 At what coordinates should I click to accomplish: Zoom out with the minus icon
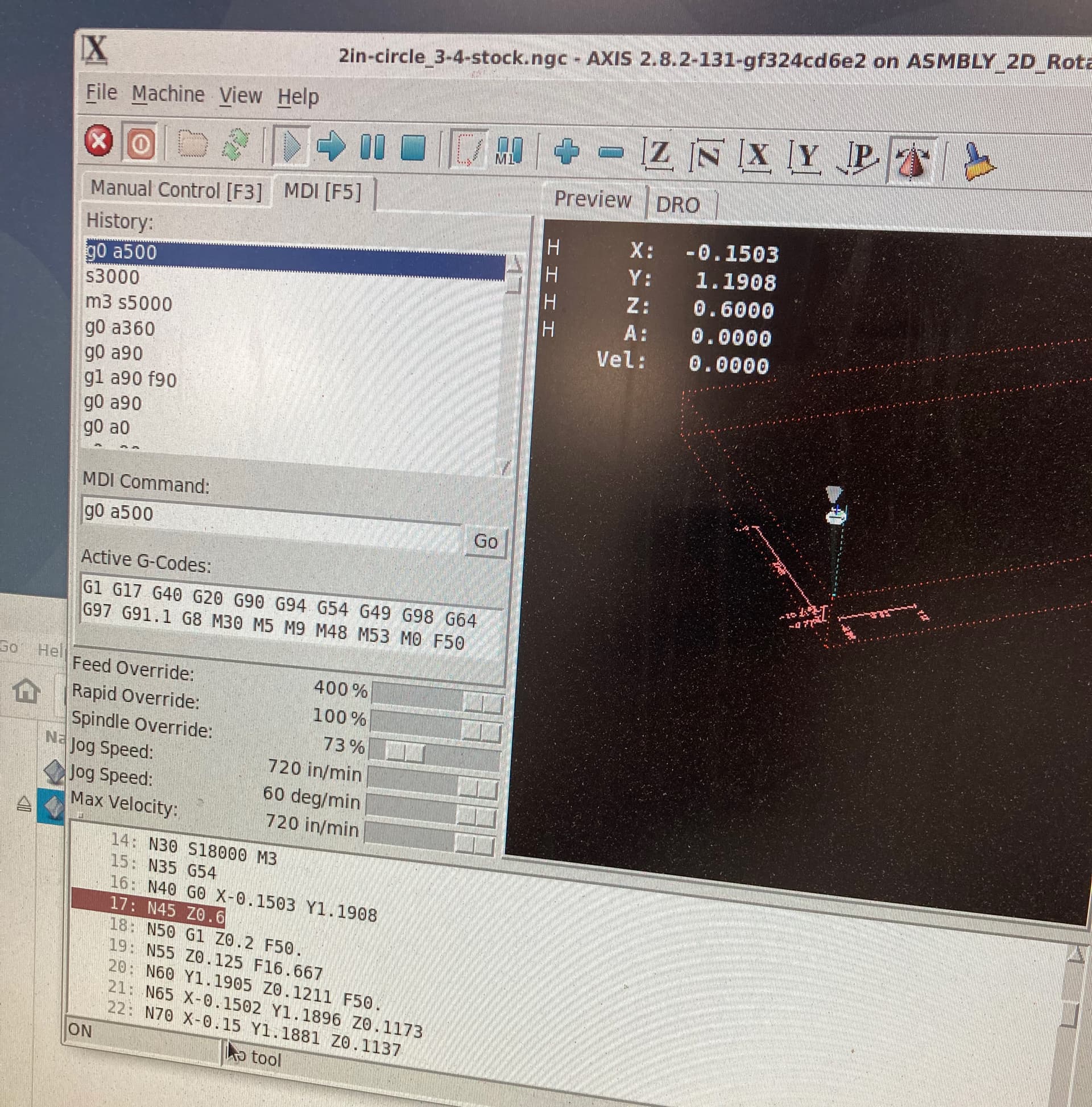point(611,153)
